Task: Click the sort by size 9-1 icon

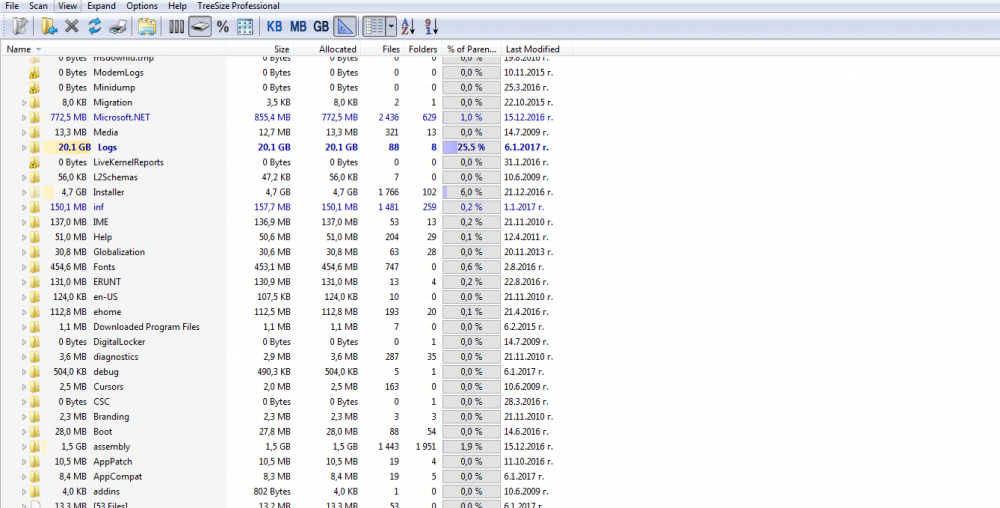Action: coord(432,26)
